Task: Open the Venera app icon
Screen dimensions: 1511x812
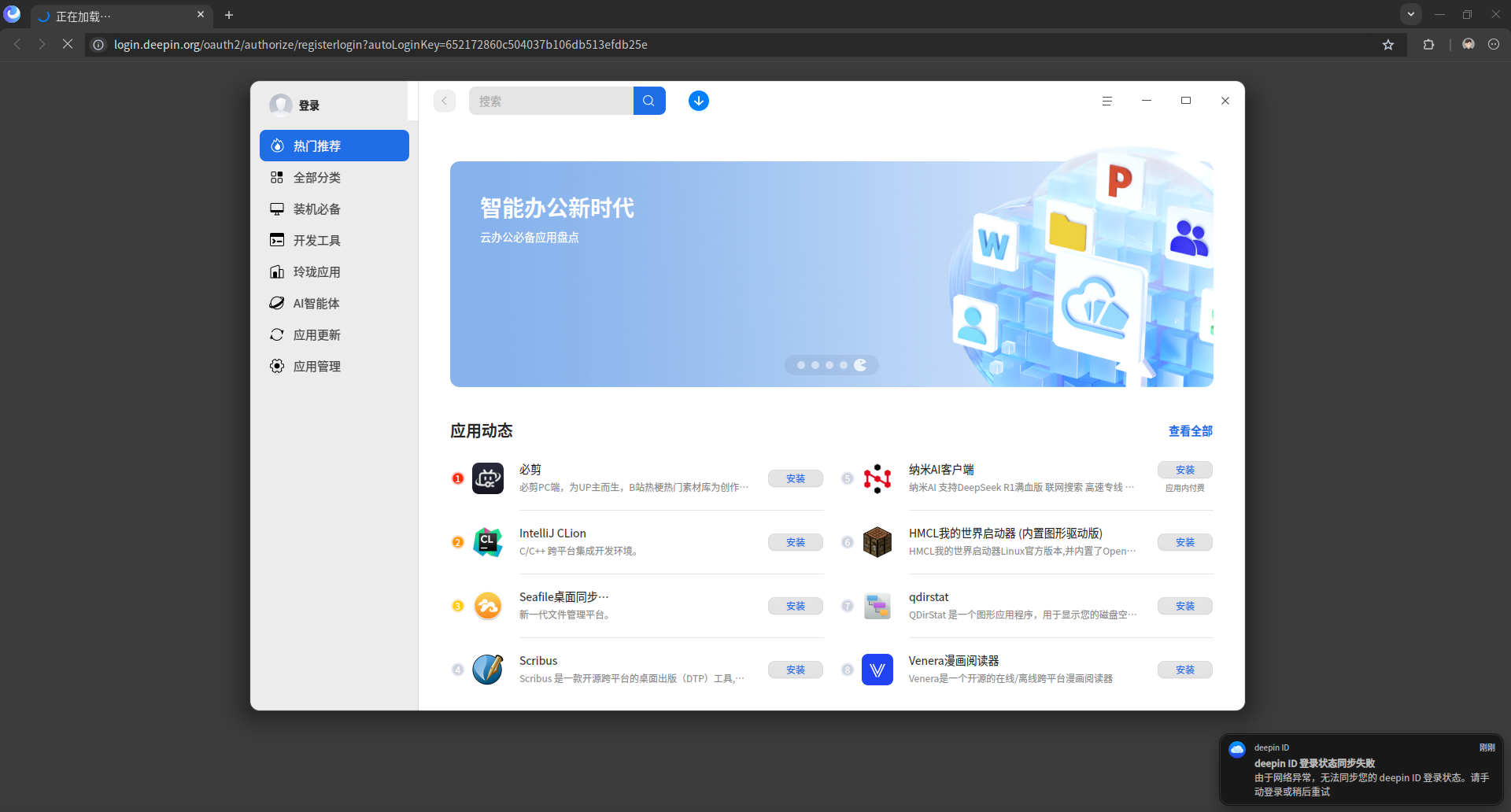Action: [877, 670]
